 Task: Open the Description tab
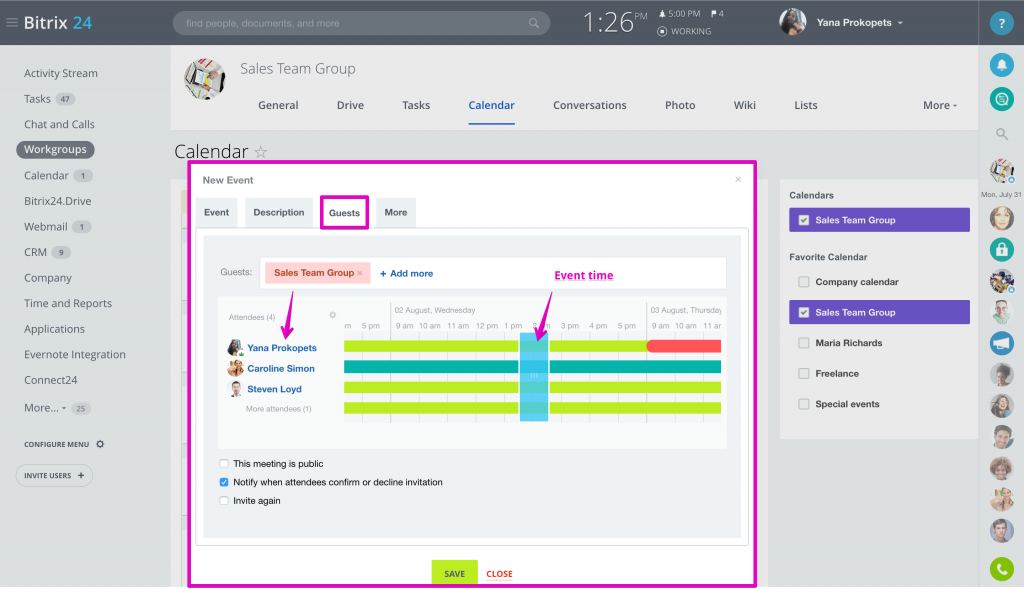pos(279,212)
